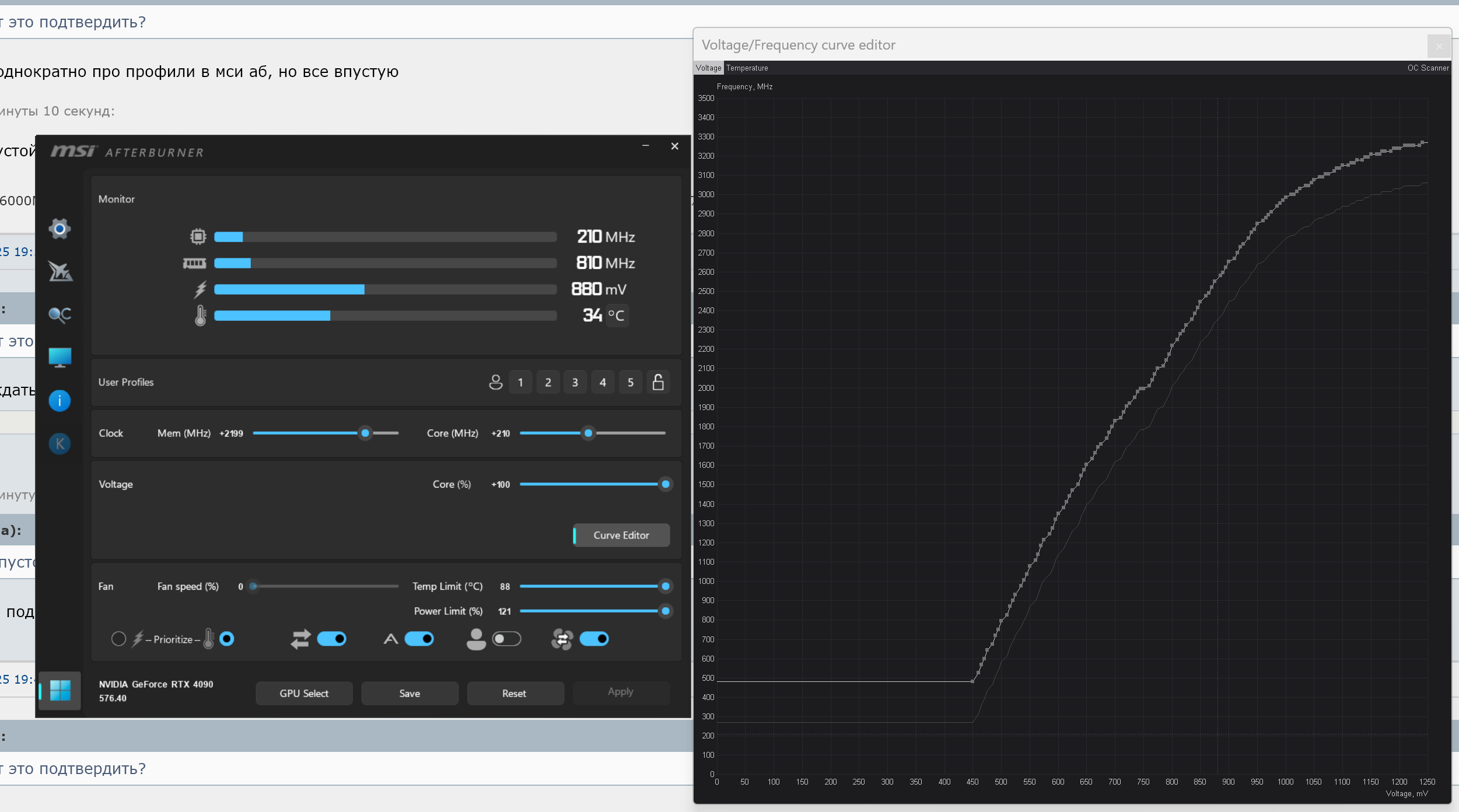1459x812 pixels.
Task: Select user profile slot 3
Action: (x=575, y=382)
